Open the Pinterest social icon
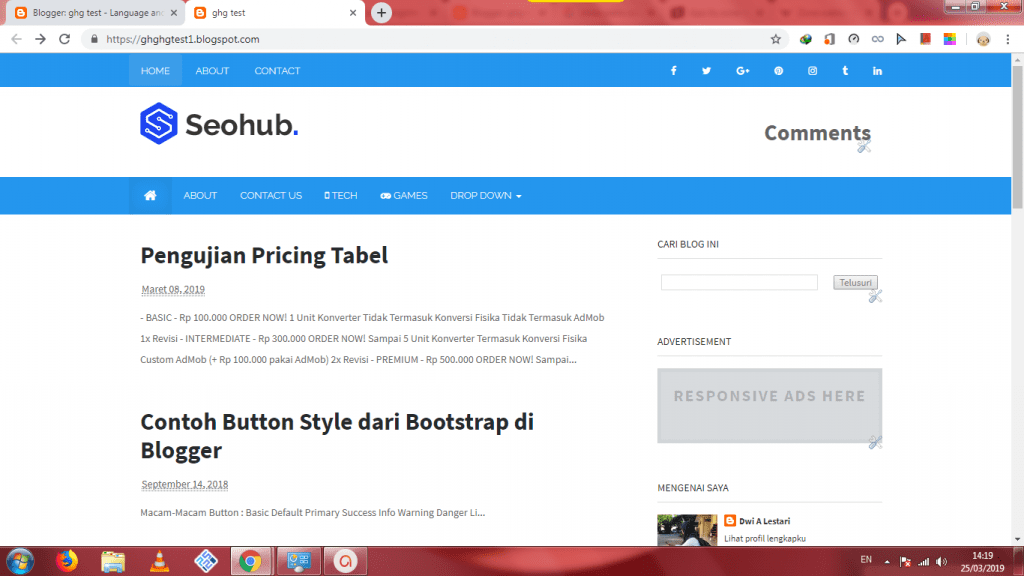 (778, 71)
